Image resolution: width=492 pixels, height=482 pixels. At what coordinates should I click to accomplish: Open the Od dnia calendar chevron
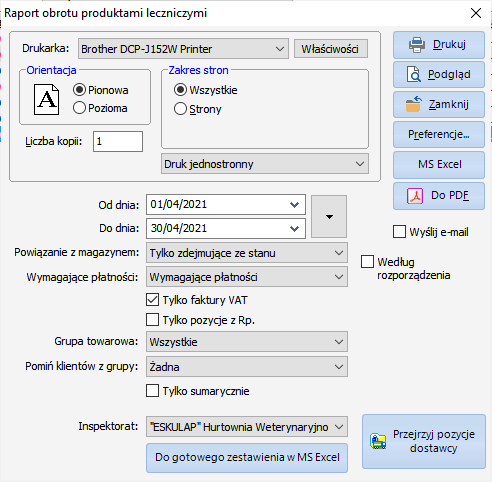[x=294, y=205]
